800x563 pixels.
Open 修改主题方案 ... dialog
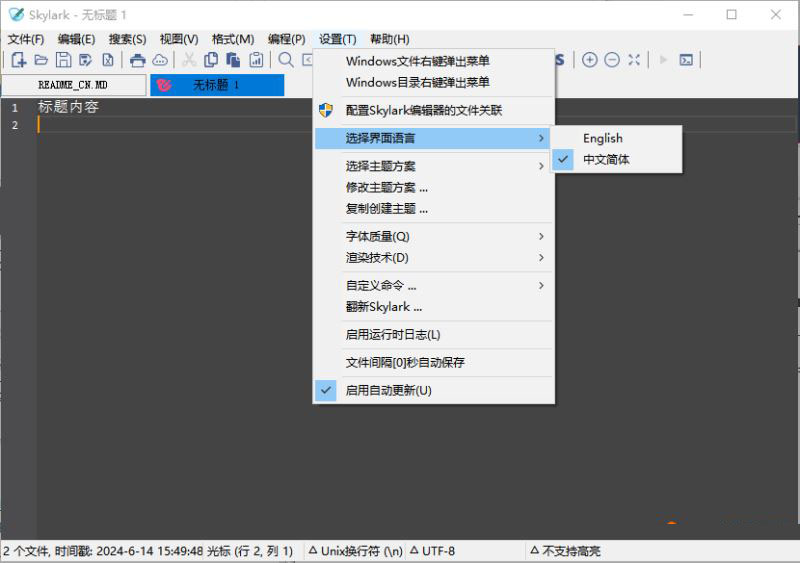tap(434, 187)
